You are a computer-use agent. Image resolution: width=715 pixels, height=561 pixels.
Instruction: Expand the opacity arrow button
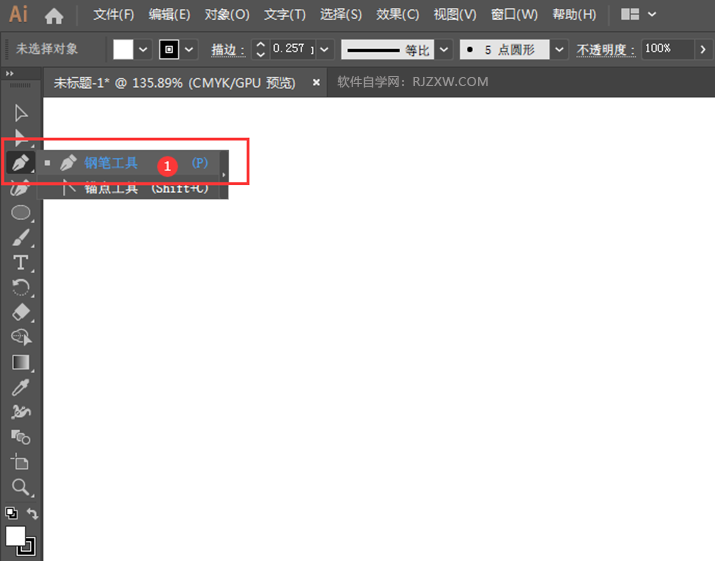pos(703,49)
